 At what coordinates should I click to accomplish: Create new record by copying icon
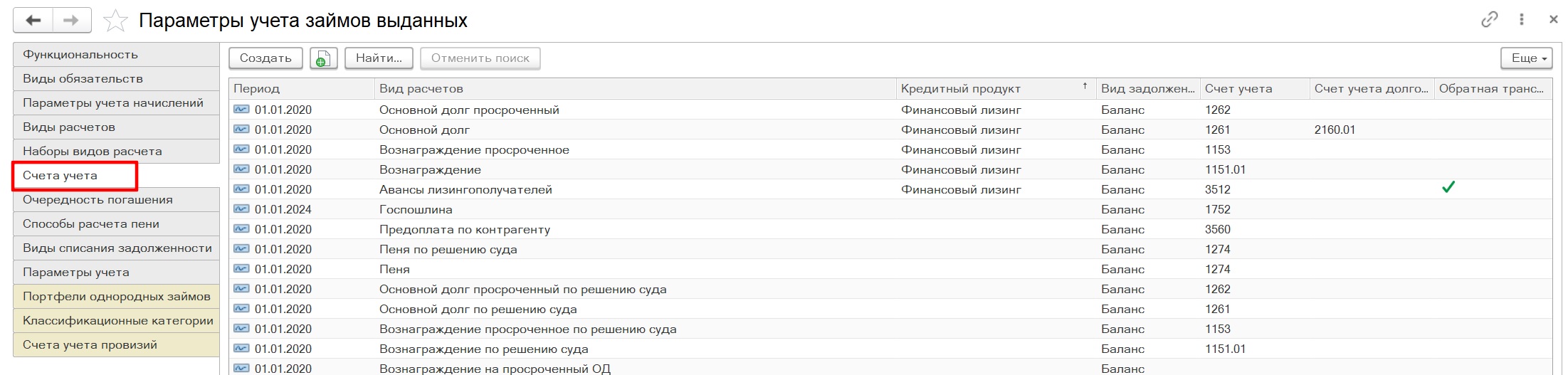pos(323,58)
